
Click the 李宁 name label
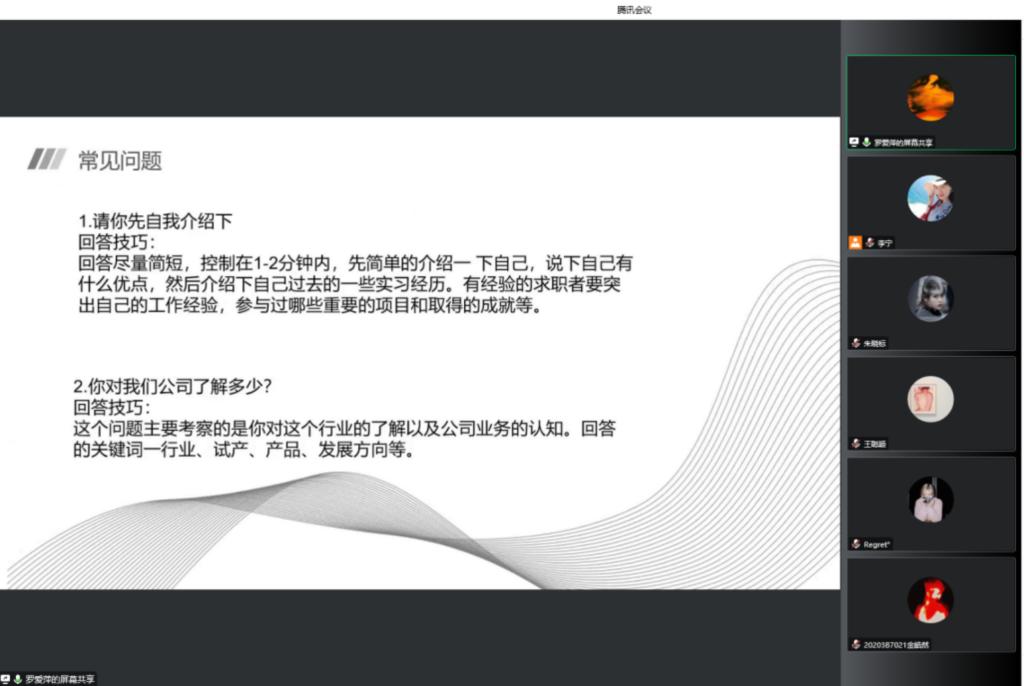tap(885, 242)
